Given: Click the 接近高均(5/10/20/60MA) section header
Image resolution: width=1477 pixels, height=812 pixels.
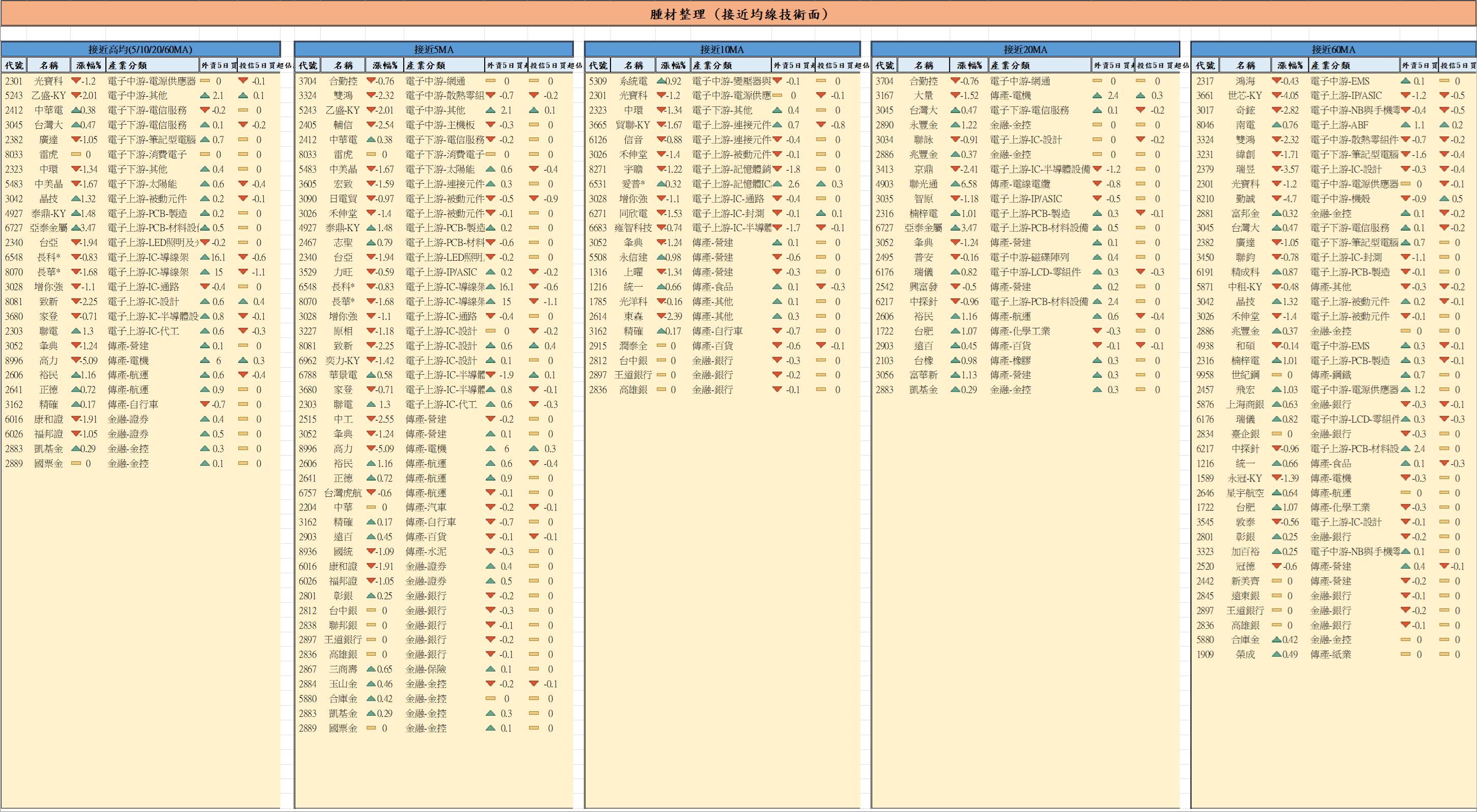Looking at the screenshot, I should tap(141, 49).
